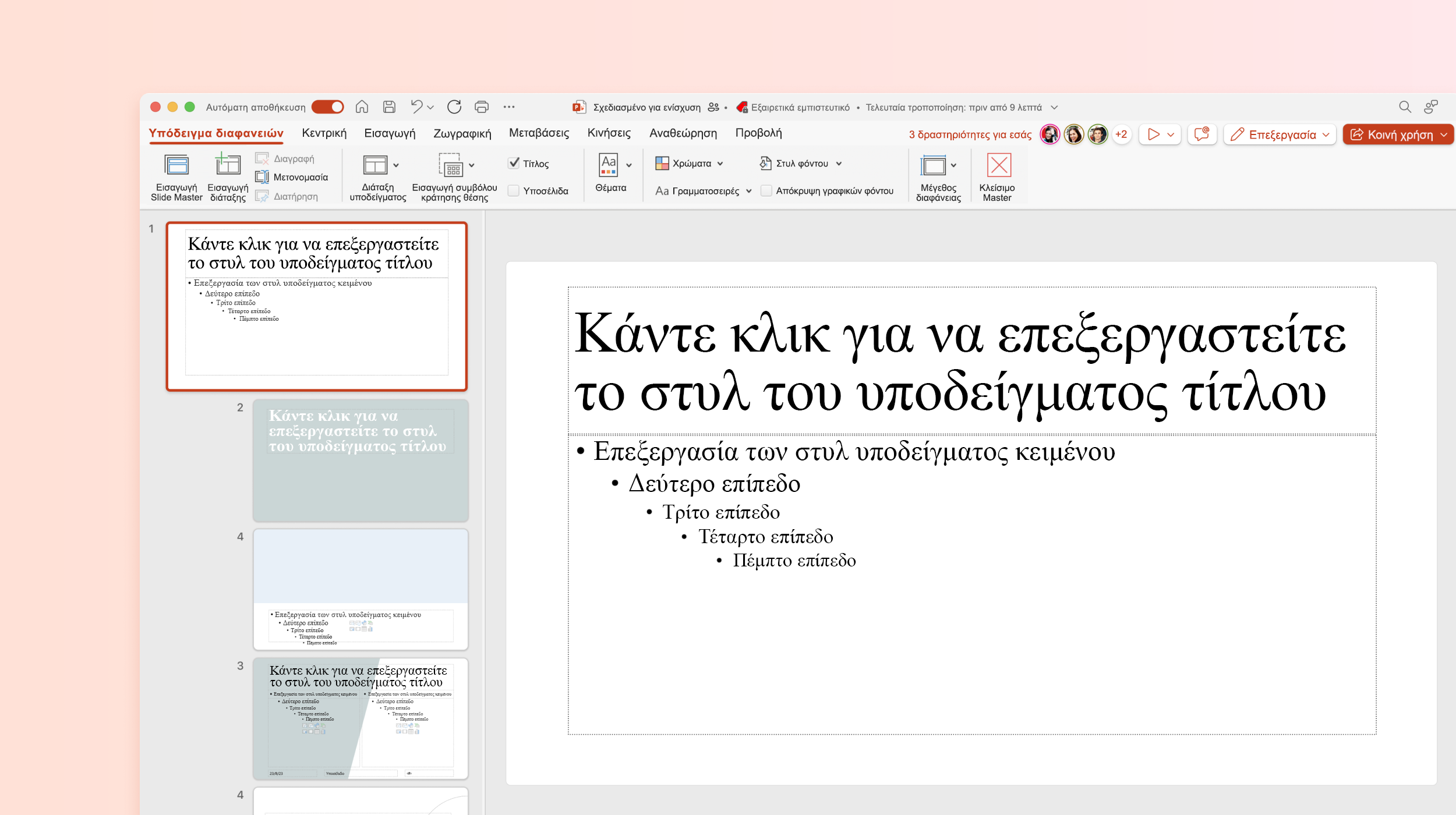Select the gray title layout thumbnail 2
The width and height of the screenshot is (1456, 815).
(x=361, y=460)
